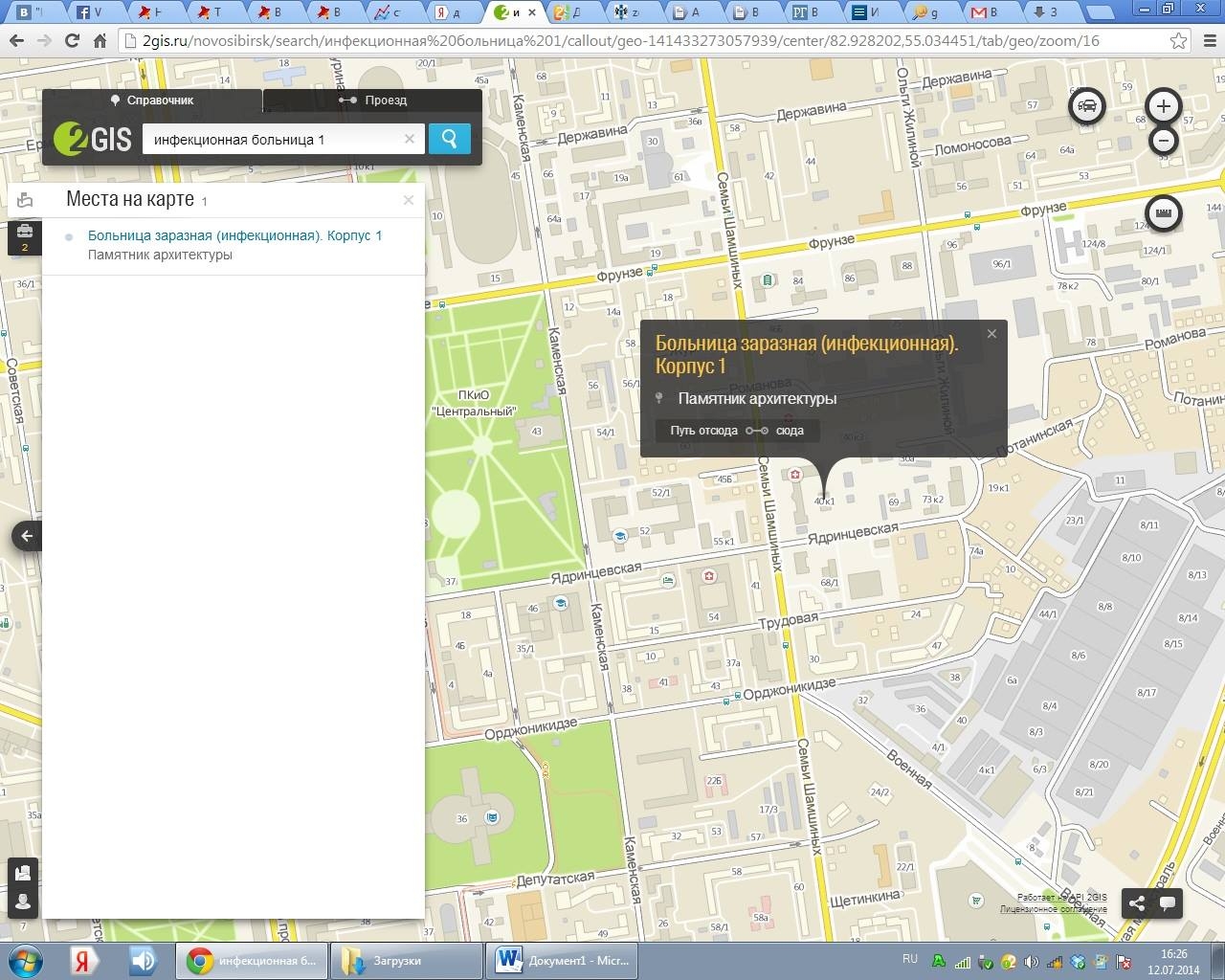The image size is (1225, 980).
Task: Collapse the side panel with left arrow
Action: 27,536
